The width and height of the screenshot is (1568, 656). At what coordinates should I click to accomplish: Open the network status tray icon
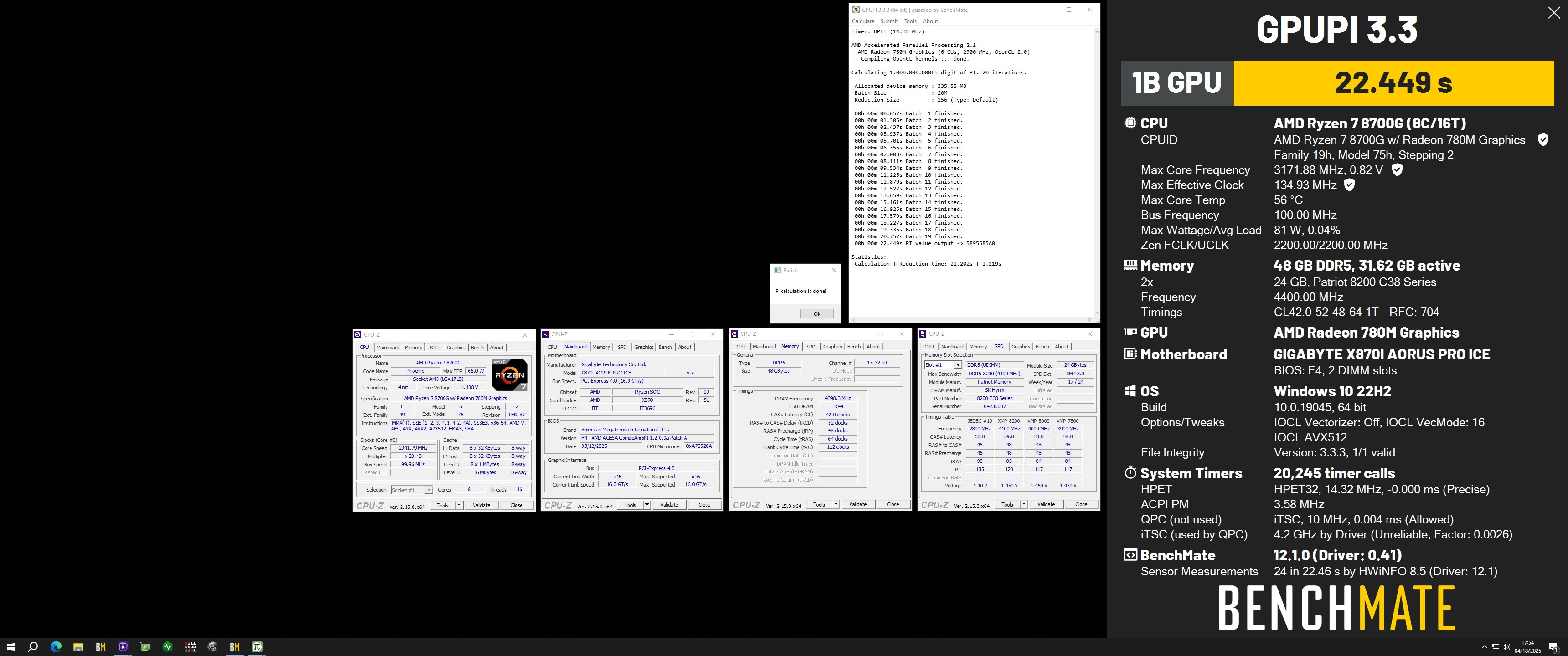[1495, 647]
